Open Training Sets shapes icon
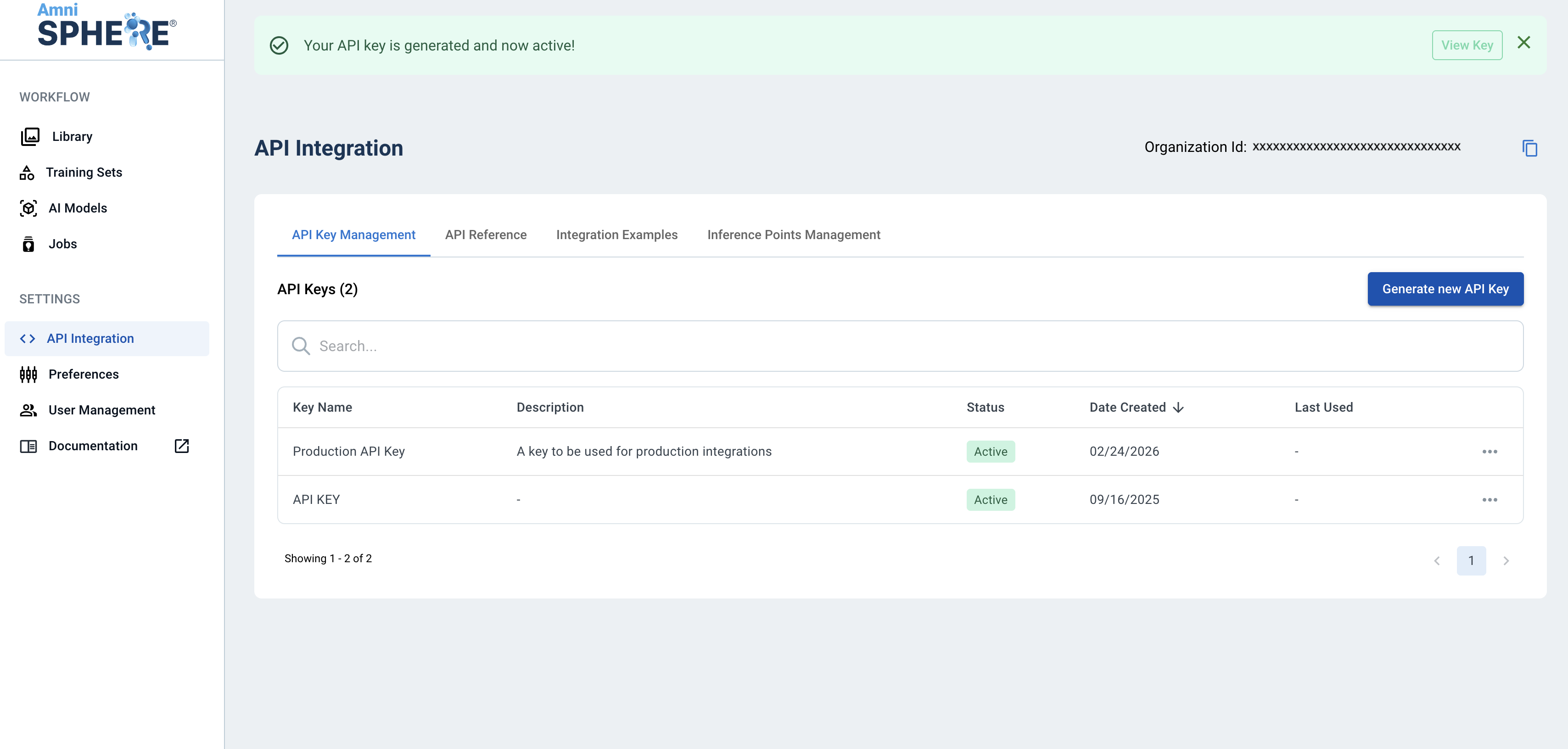Viewport: 1568px width, 749px height. click(27, 173)
